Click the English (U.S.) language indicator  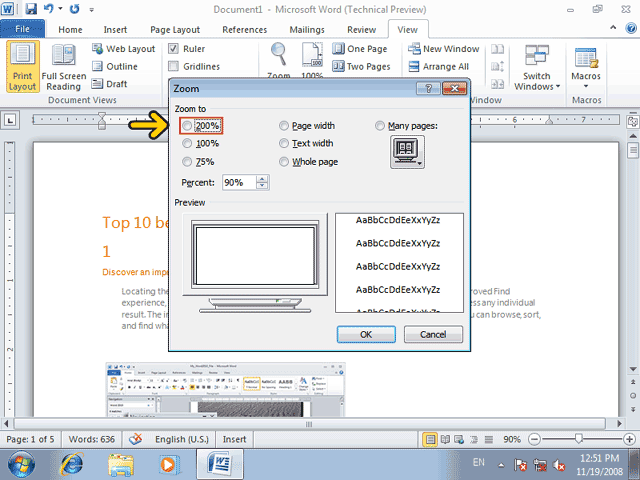(182, 439)
